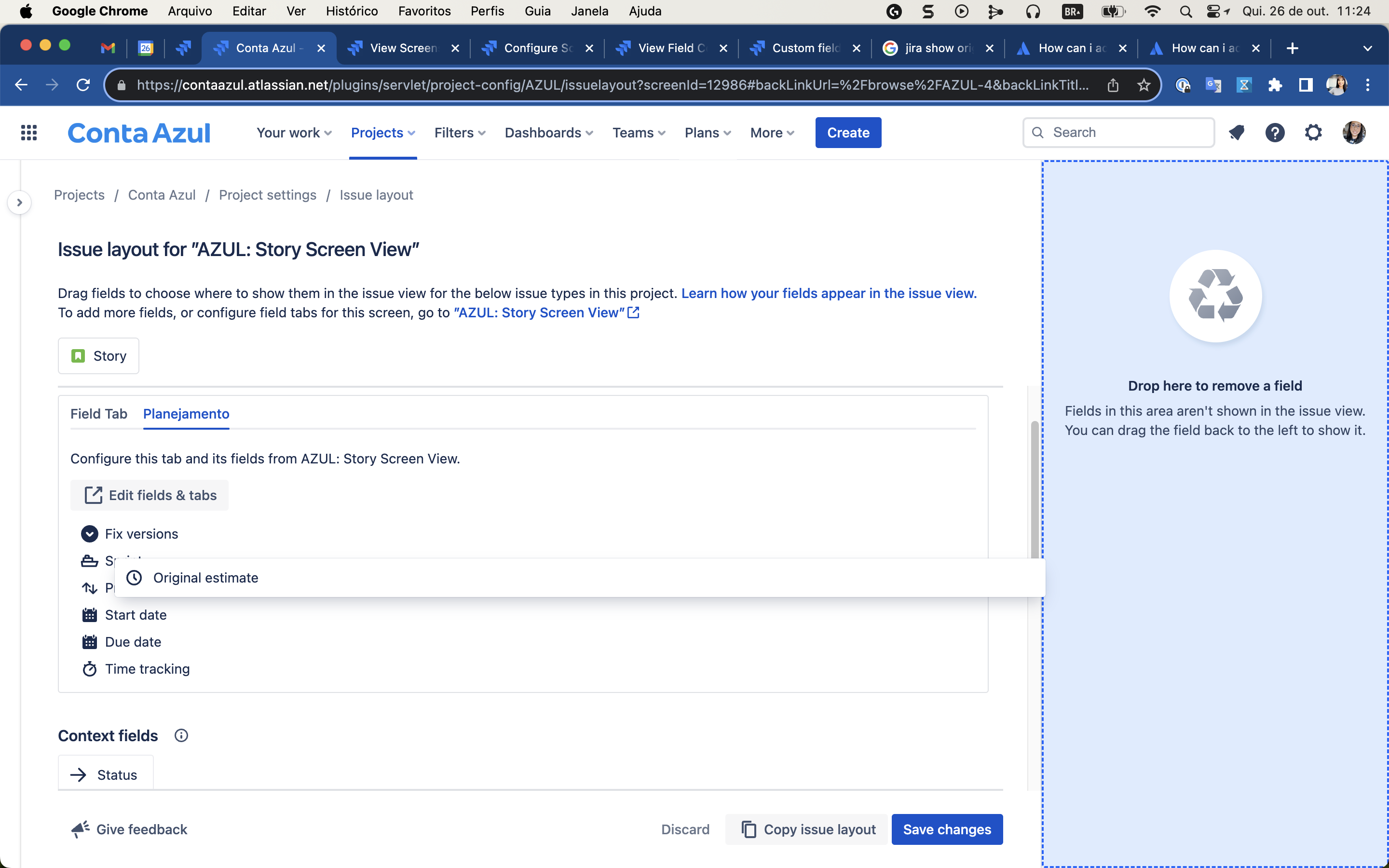This screenshot has width=1389, height=868.
Task: Open the Jira app switcher grid
Action: [x=29, y=133]
